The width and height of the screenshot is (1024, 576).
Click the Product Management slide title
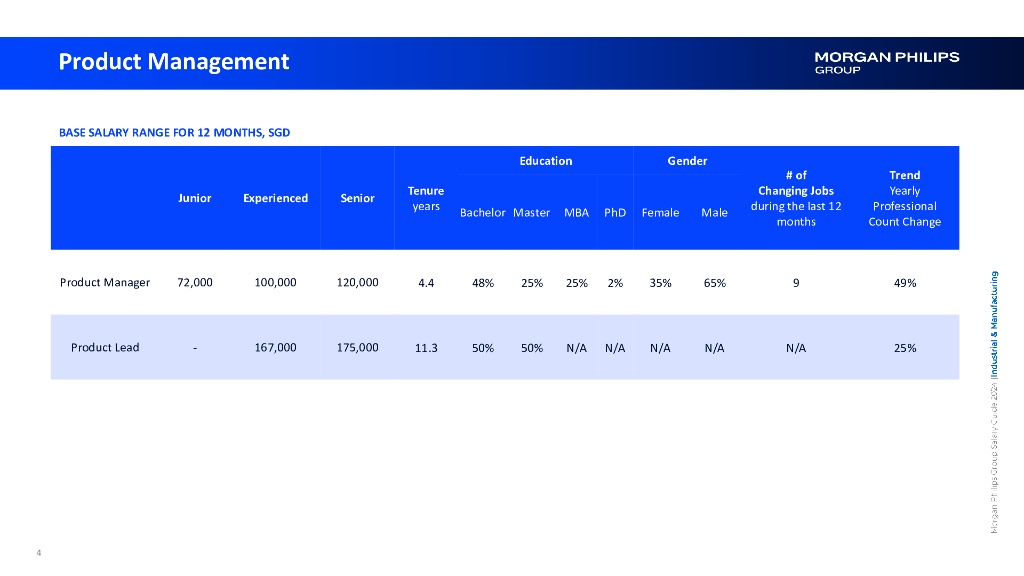174,61
